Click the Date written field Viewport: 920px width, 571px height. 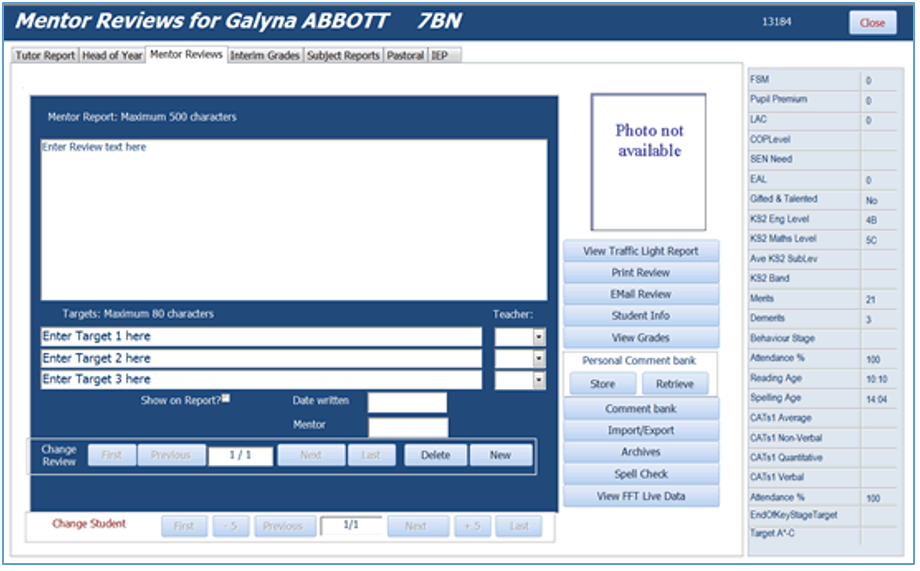point(407,403)
